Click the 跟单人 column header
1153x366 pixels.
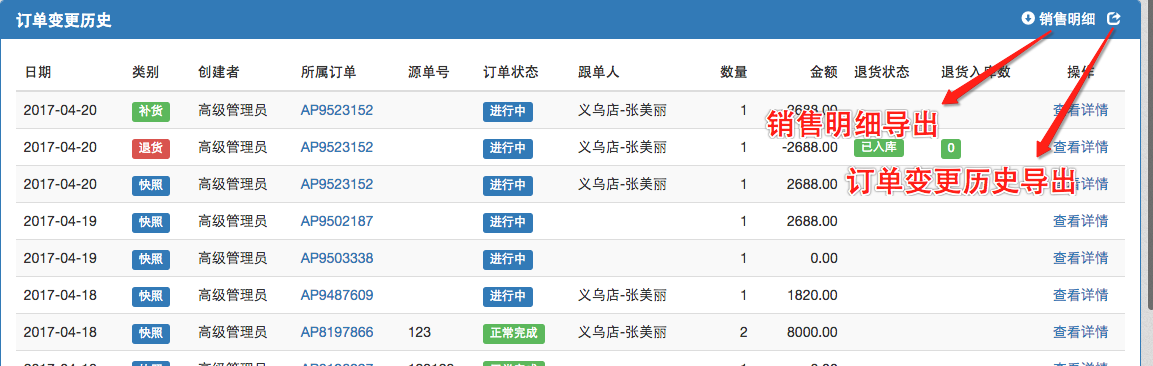coord(599,72)
